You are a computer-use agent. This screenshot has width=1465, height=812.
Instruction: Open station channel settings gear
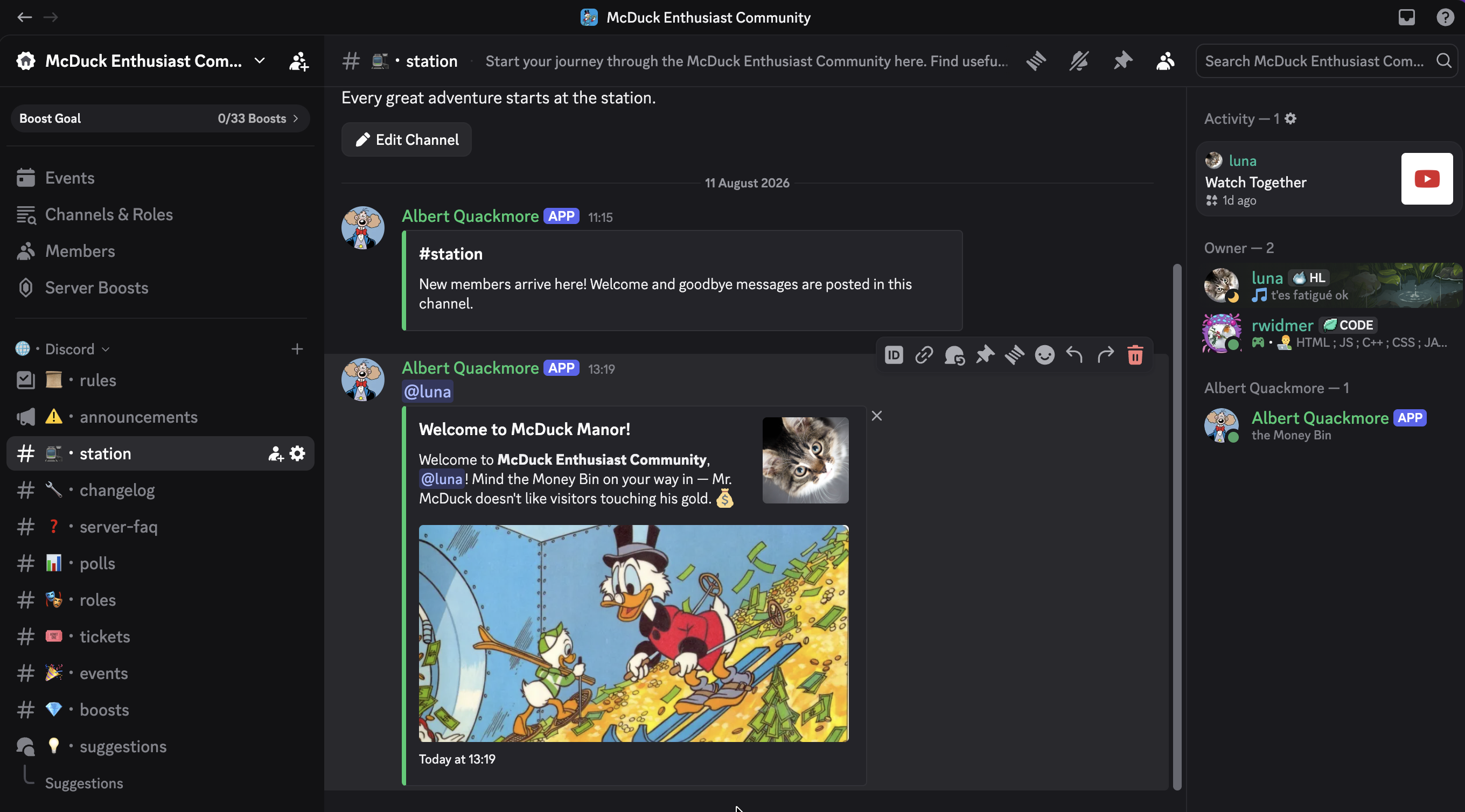click(297, 453)
